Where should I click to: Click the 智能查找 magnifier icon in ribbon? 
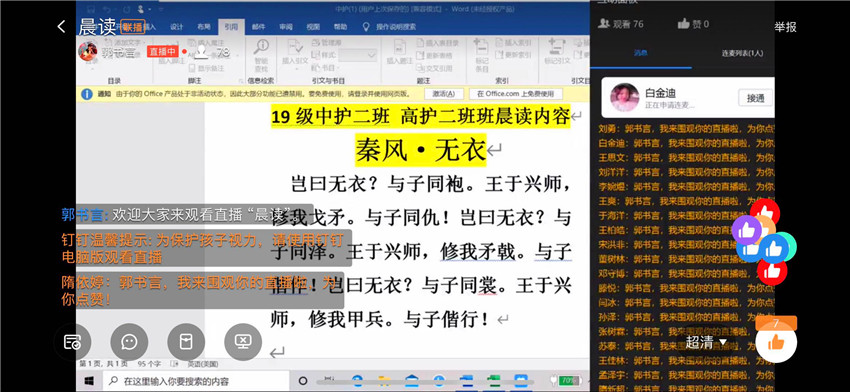(x=261, y=55)
